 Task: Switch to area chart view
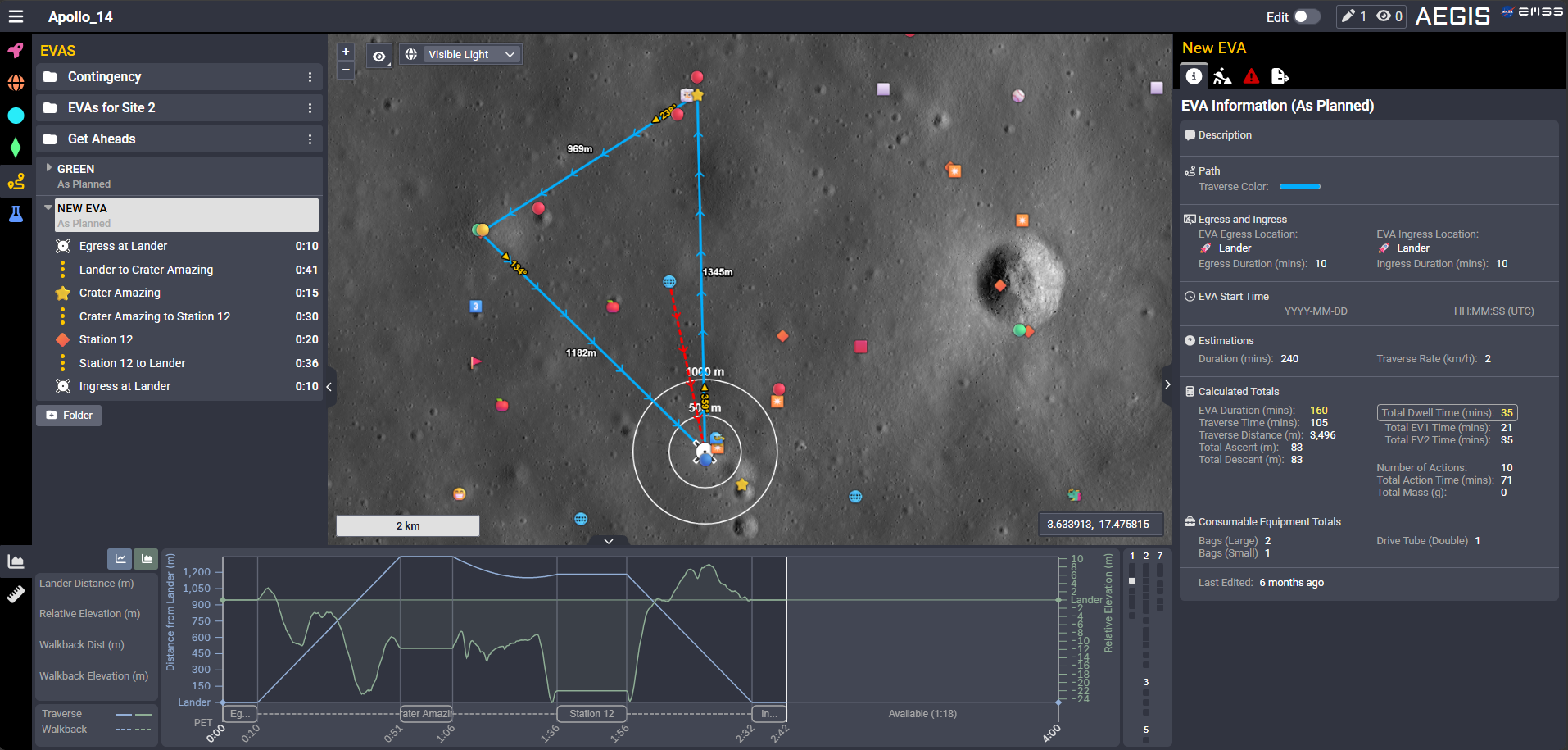click(146, 559)
